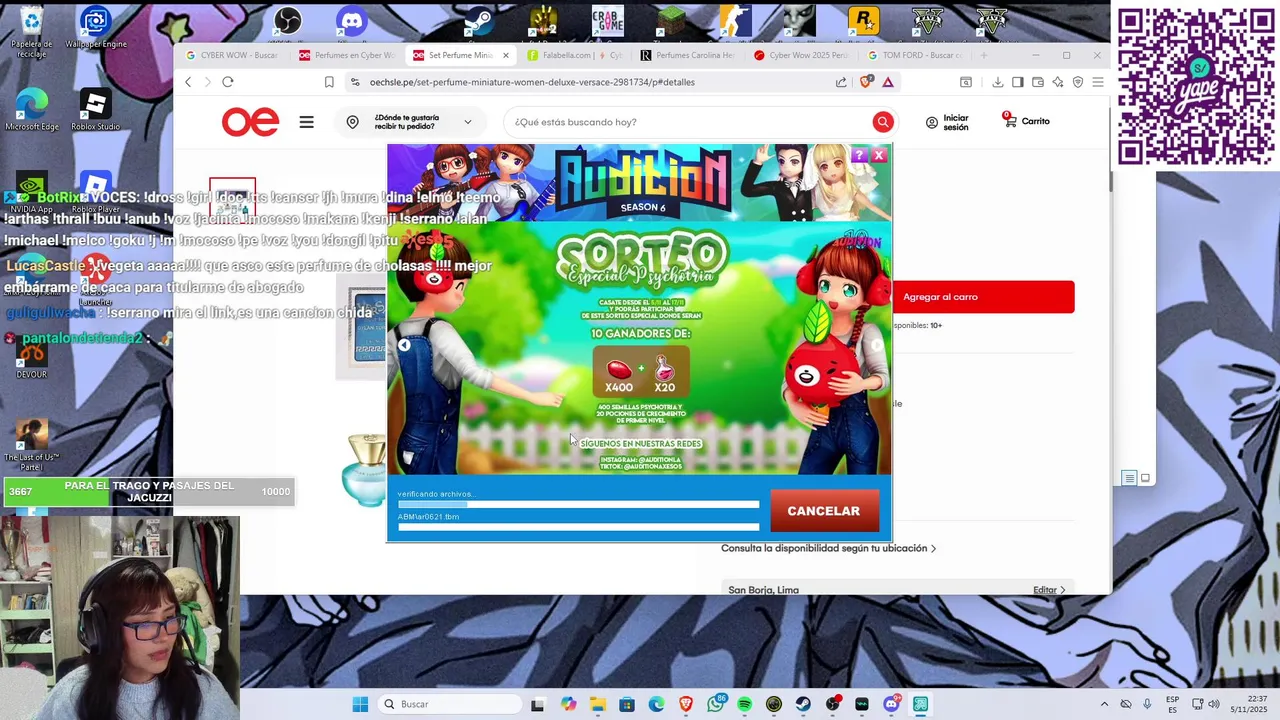Switch to Cyber Wow 2025 Perú tab
1280x720 pixels.
pos(802,55)
